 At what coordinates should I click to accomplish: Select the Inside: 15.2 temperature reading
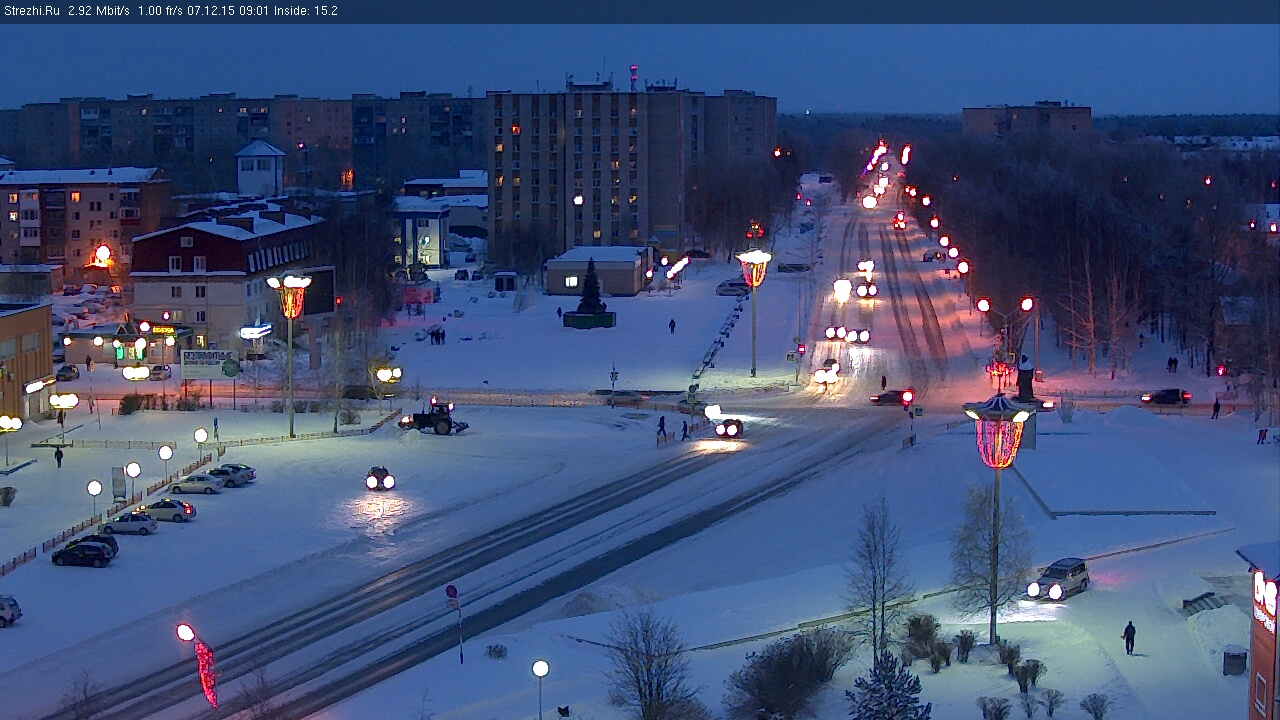point(304,11)
